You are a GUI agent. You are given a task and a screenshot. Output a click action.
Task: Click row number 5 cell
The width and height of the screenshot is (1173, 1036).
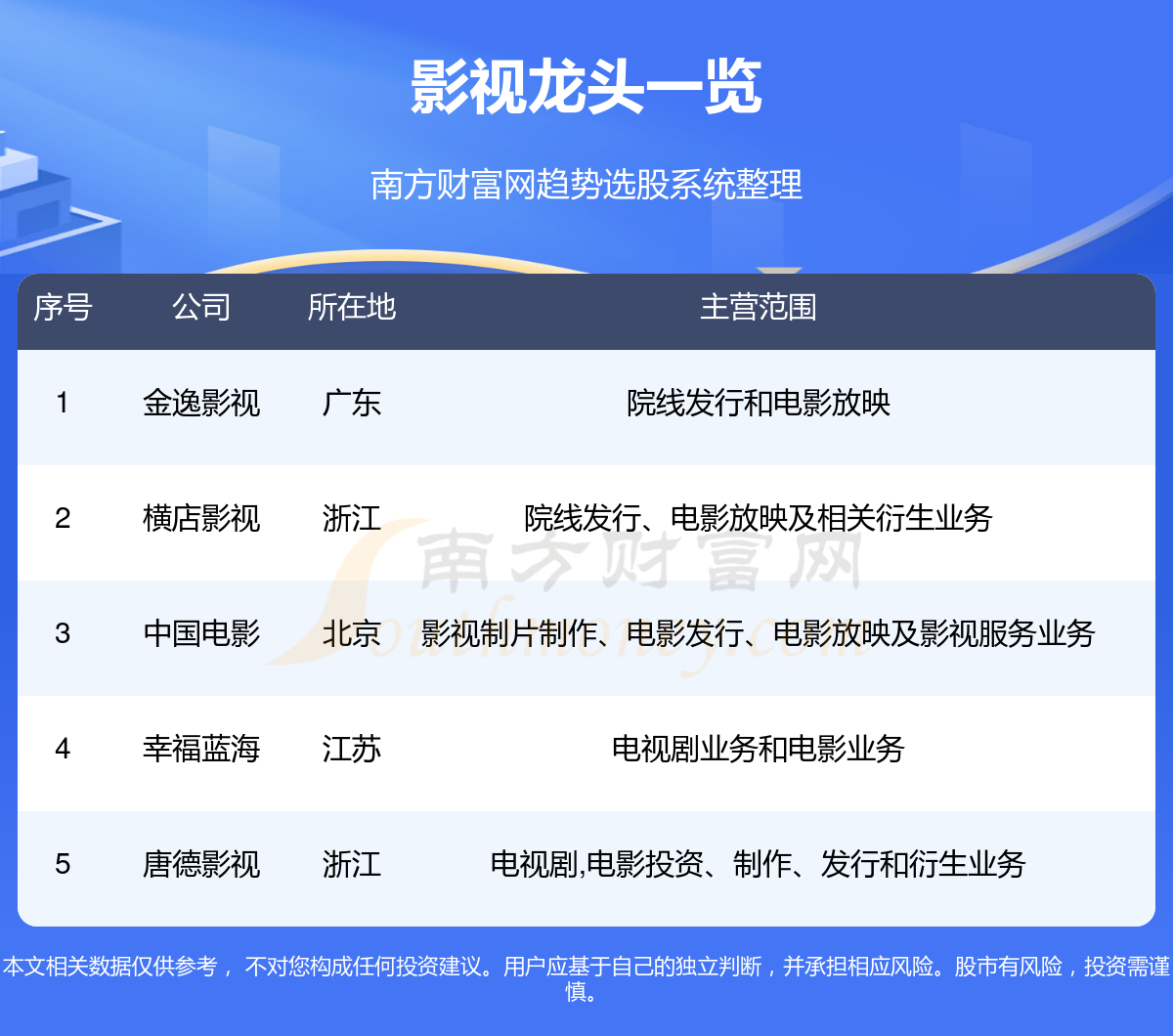63,864
